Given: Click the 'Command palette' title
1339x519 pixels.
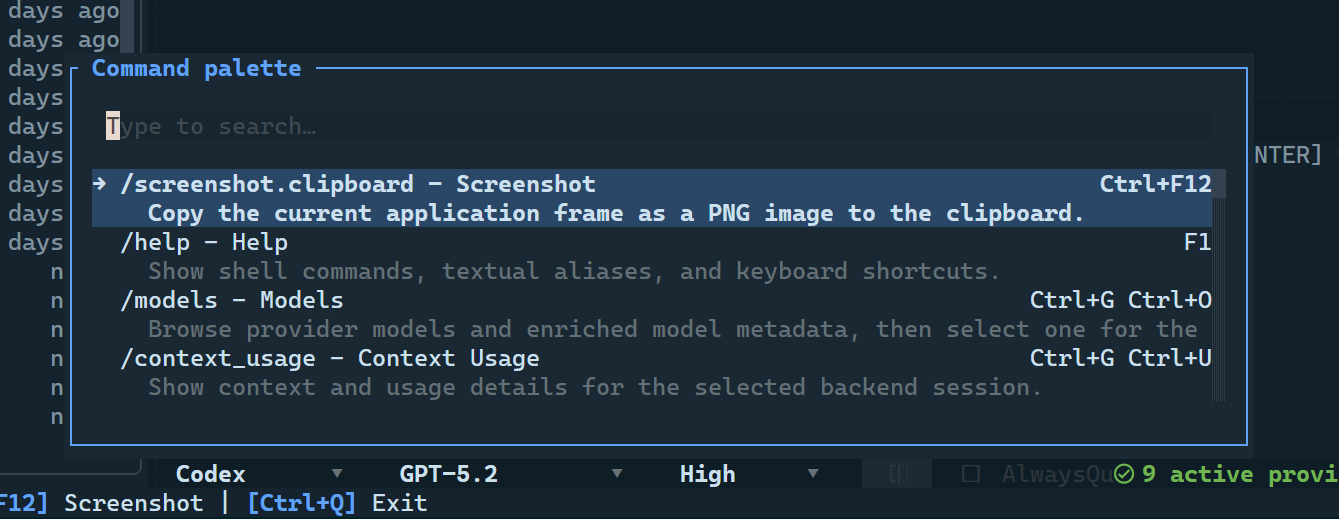Looking at the screenshot, I should (x=196, y=68).
